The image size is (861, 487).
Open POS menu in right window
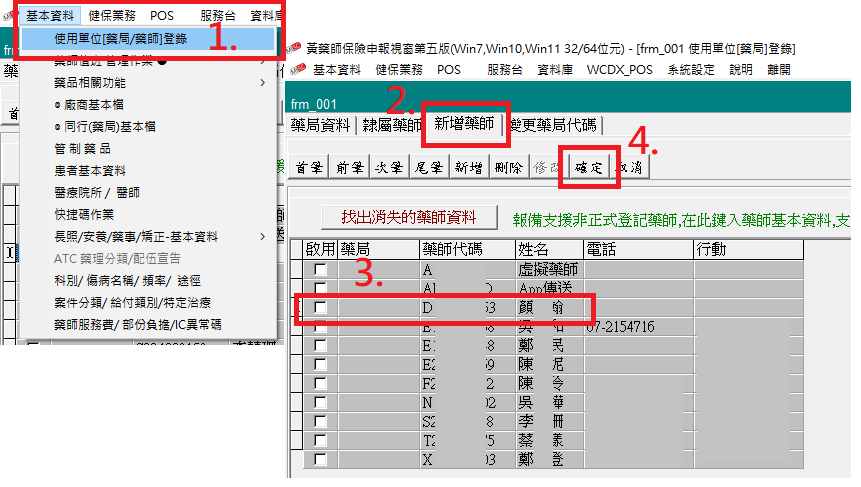tap(449, 70)
